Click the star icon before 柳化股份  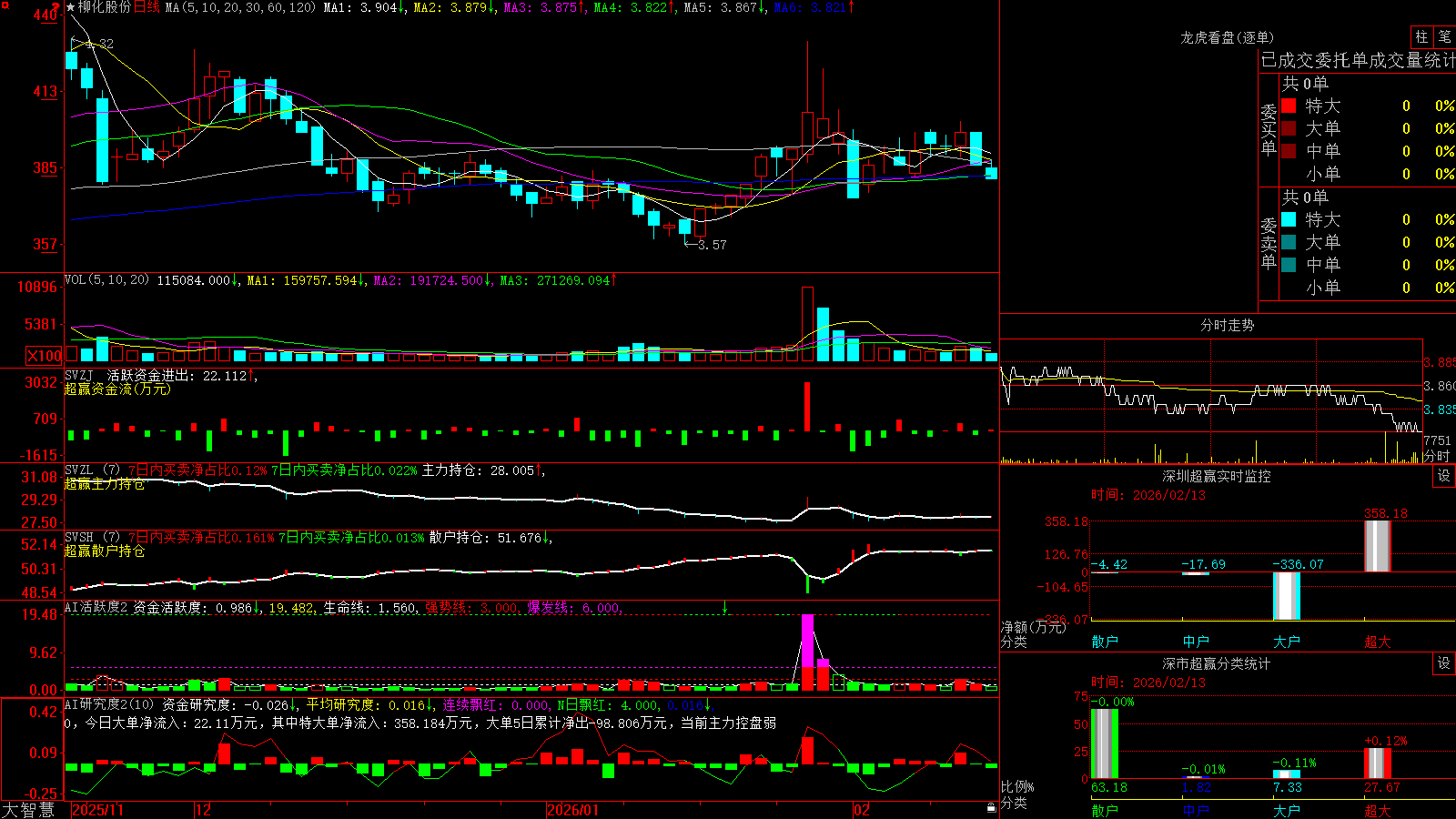point(70,7)
